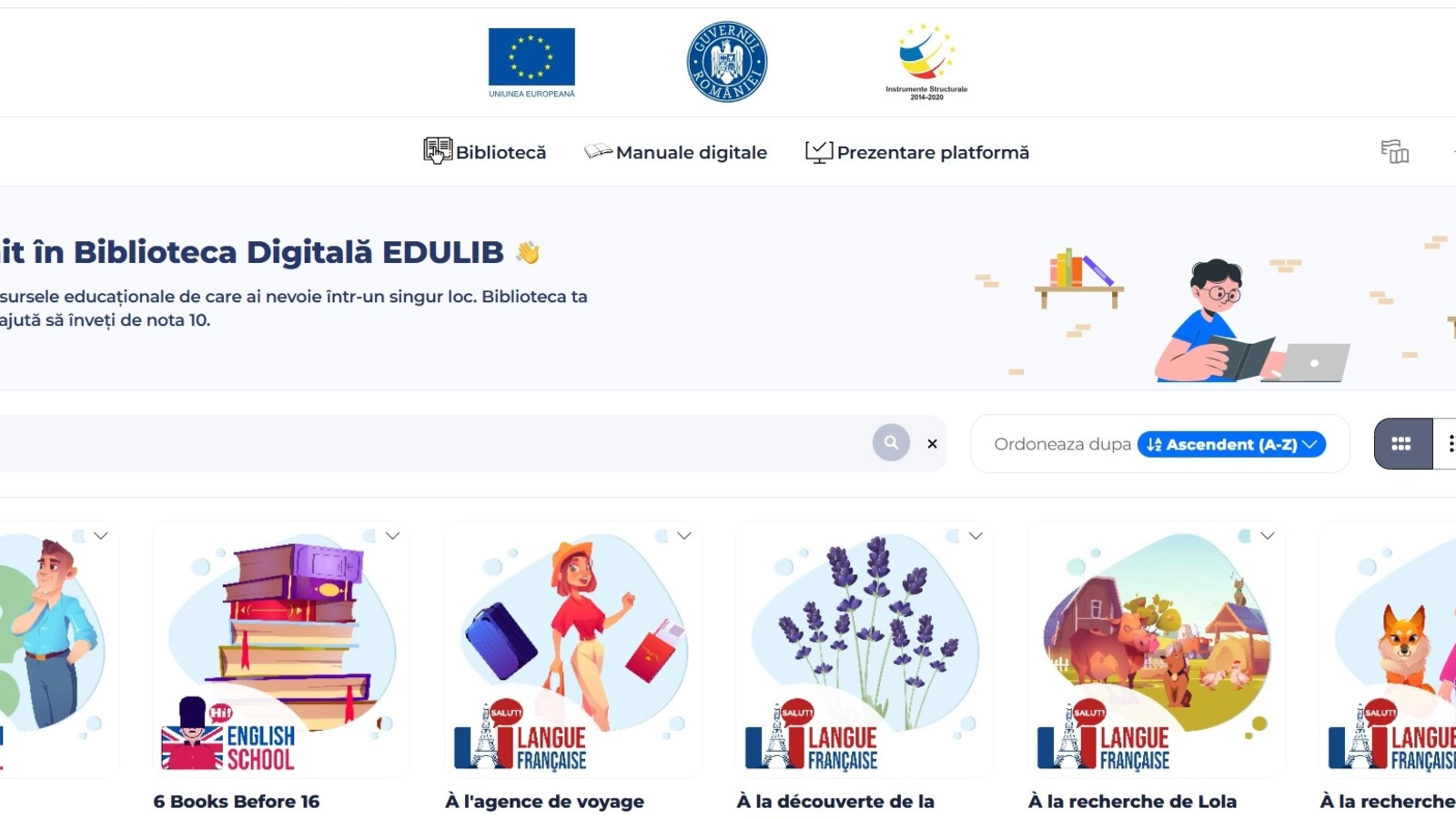Go to Prezentare platformă
Viewport: 1456px width, 819px height.
coord(917,152)
